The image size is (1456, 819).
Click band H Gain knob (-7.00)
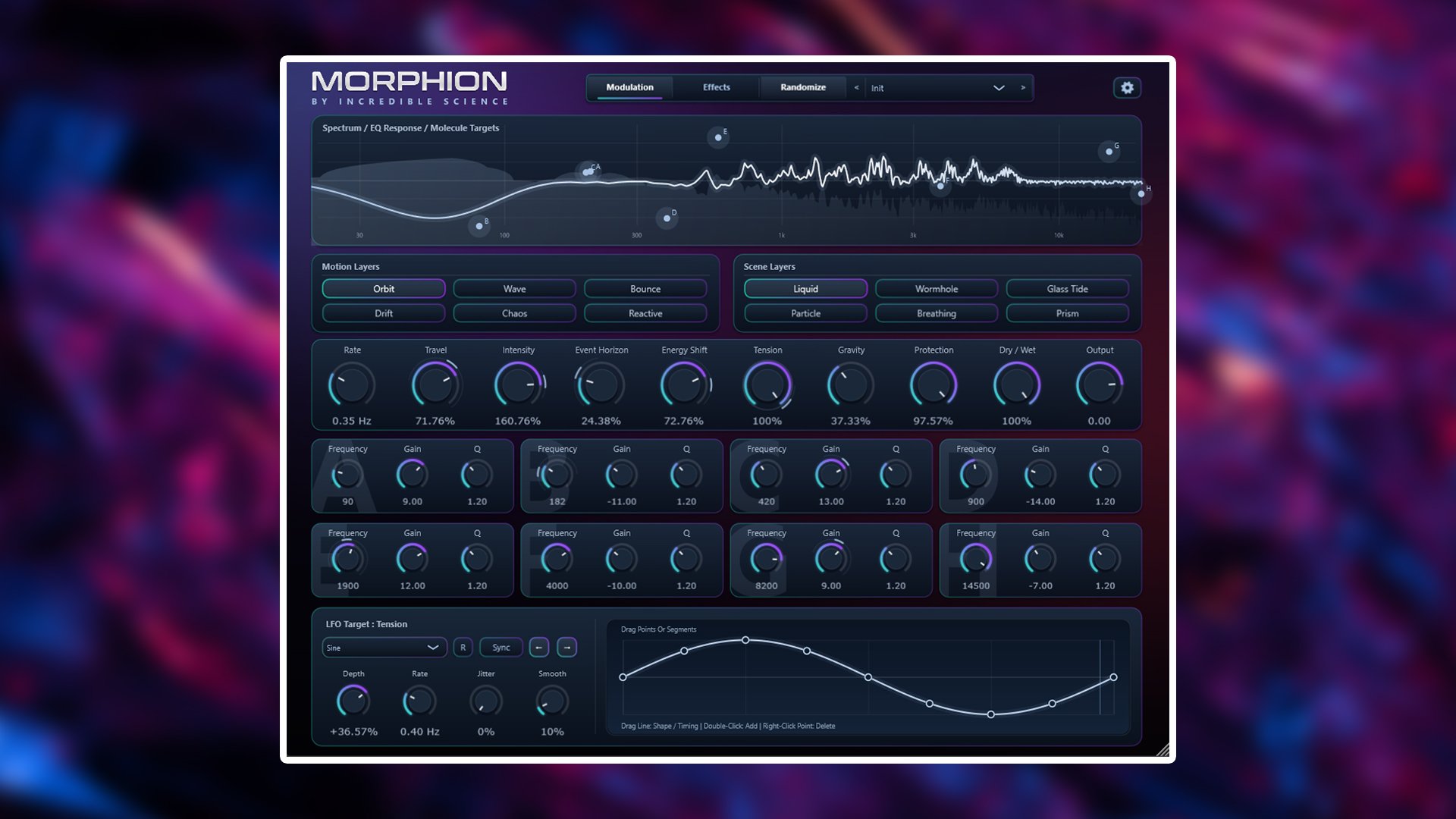pyautogui.click(x=1040, y=560)
